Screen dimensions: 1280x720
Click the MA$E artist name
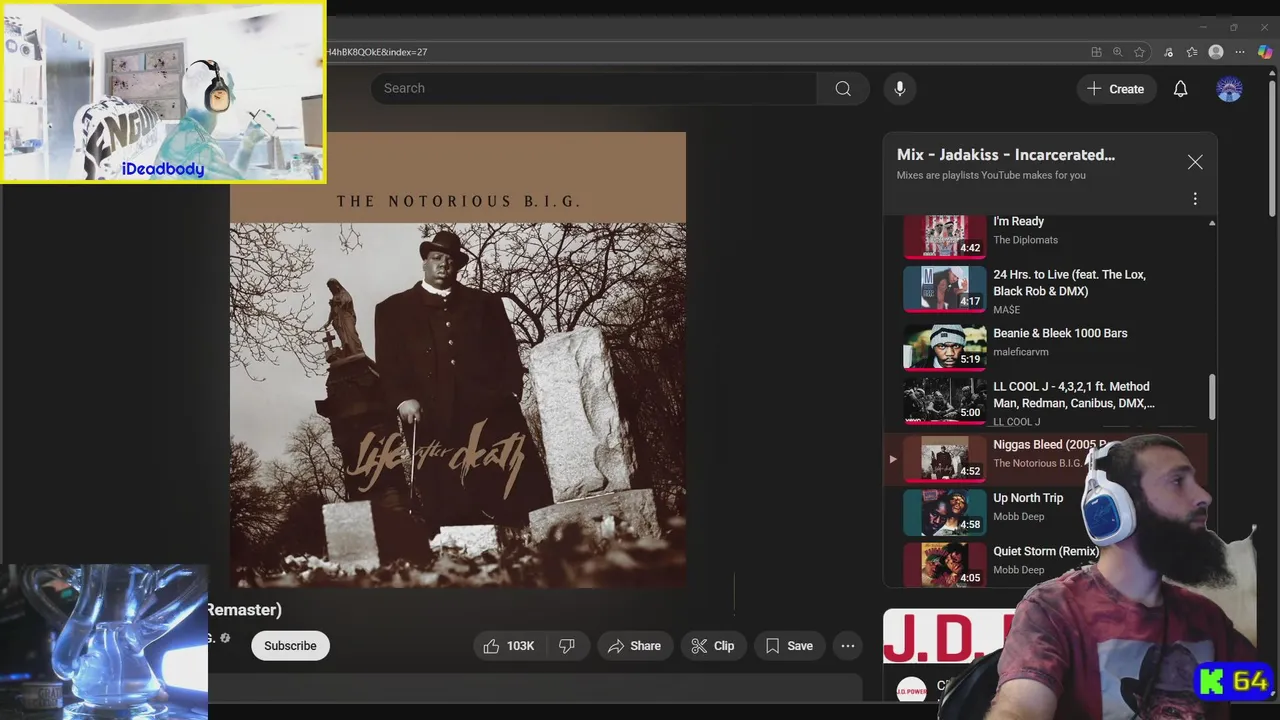[1006, 310]
